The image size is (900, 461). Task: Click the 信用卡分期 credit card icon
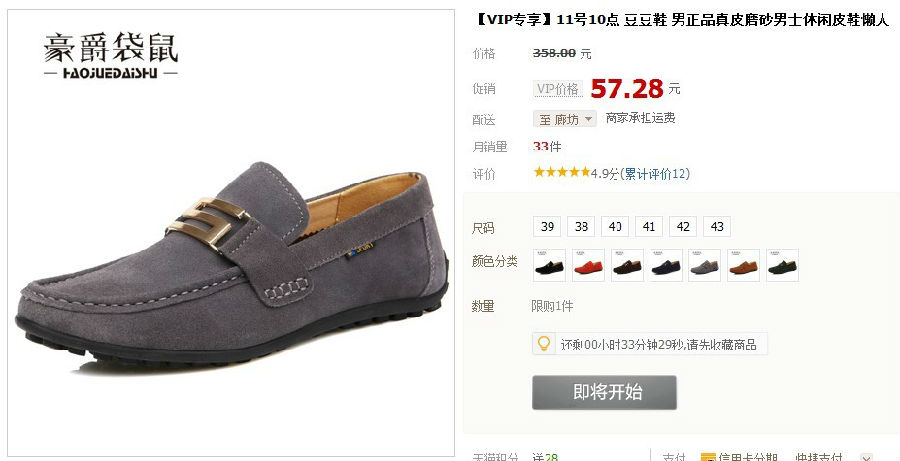coord(708,458)
